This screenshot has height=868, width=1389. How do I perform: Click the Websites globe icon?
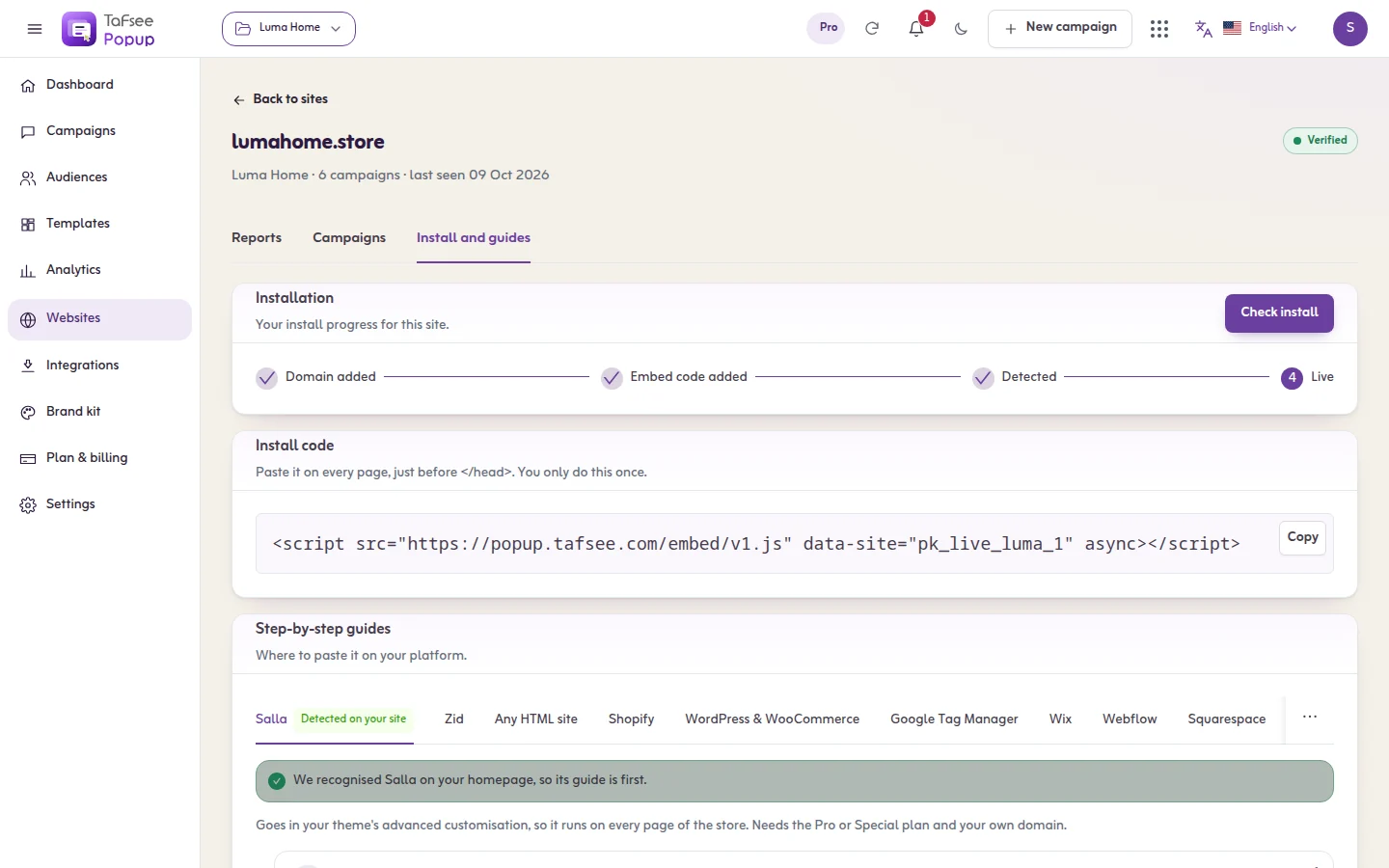pos(28,319)
